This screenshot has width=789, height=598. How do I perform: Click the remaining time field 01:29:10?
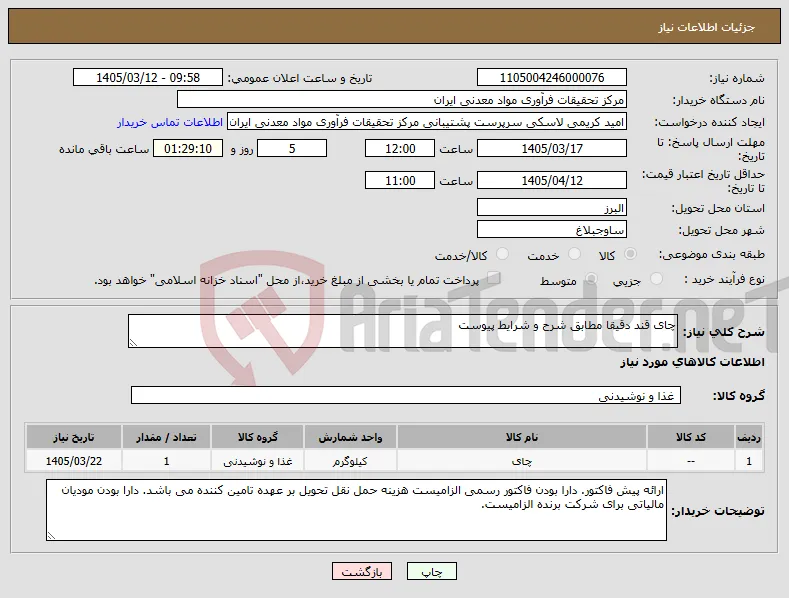pos(188,148)
